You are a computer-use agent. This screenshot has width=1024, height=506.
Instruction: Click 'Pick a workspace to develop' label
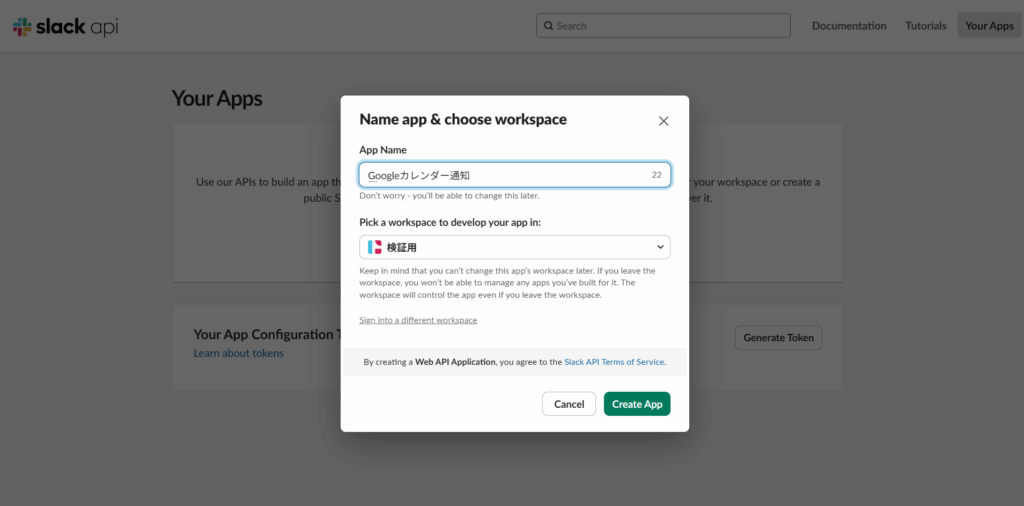click(x=450, y=222)
